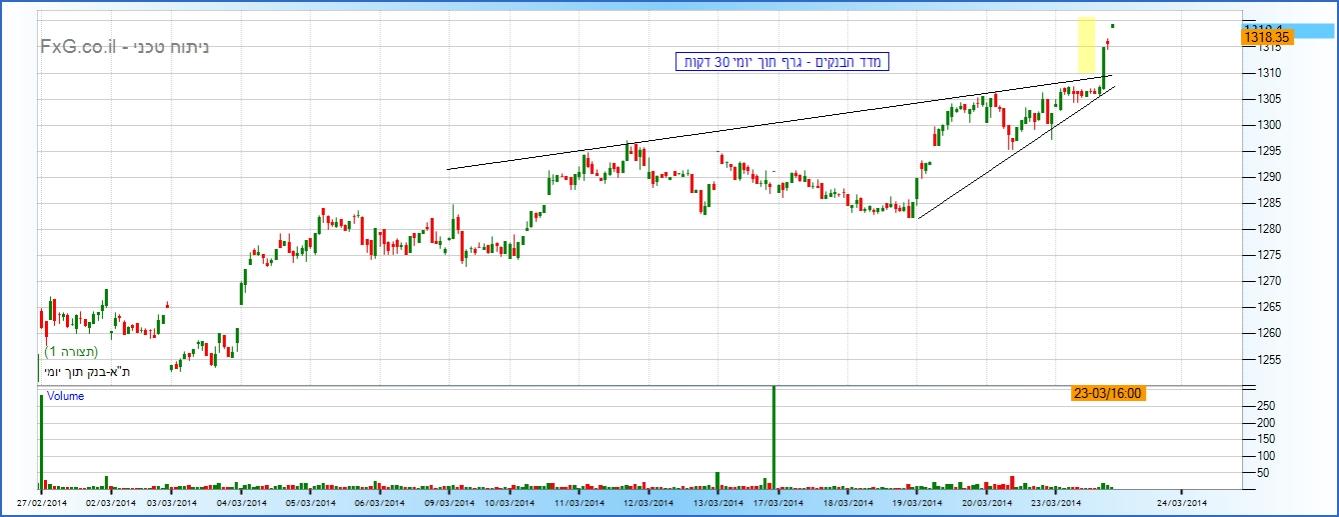
Task: Click the ת"א-בנק תוך יומי series label
Action: (x=88, y=372)
